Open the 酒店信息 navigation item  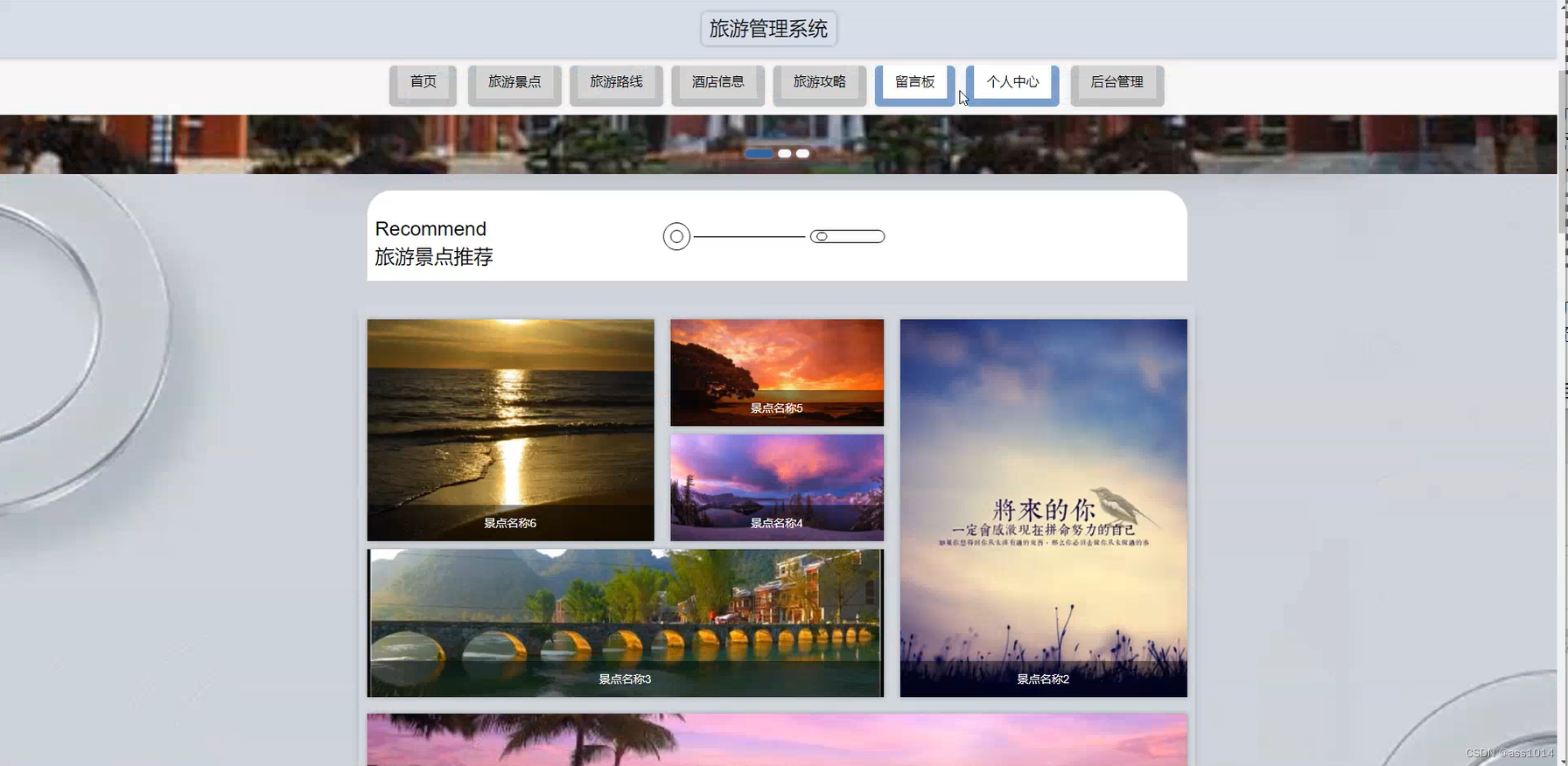point(717,85)
